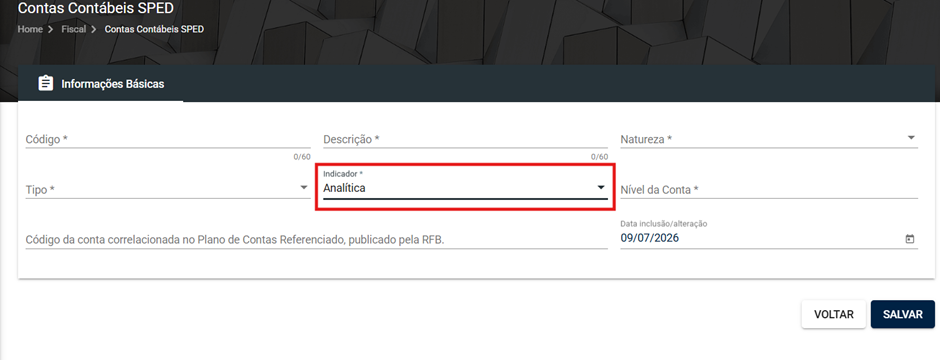Click the Tipo field label
This screenshot has width=940, height=360.
(40, 190)
